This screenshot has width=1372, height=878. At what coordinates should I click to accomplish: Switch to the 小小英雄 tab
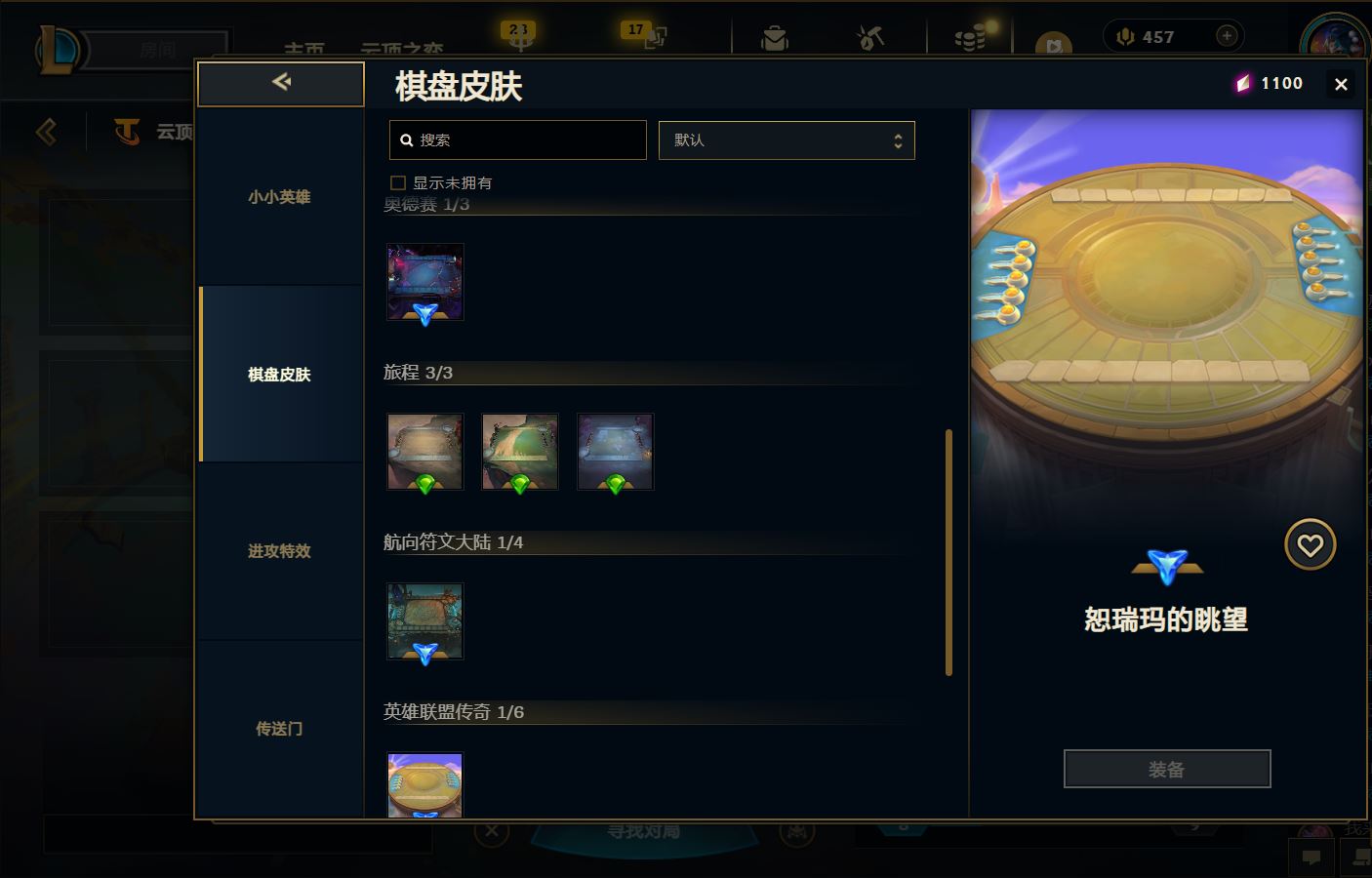[280, 197]
